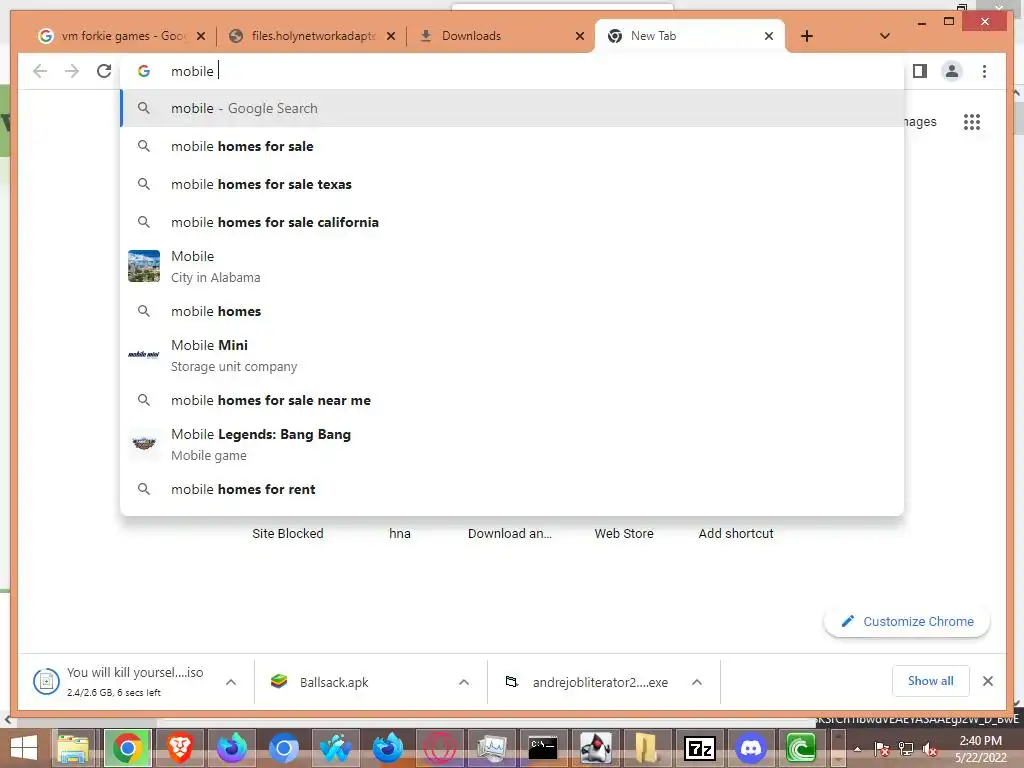Close the downloads bar
Viewport: 1024px width, 768px height.
[x=987, y=681]
